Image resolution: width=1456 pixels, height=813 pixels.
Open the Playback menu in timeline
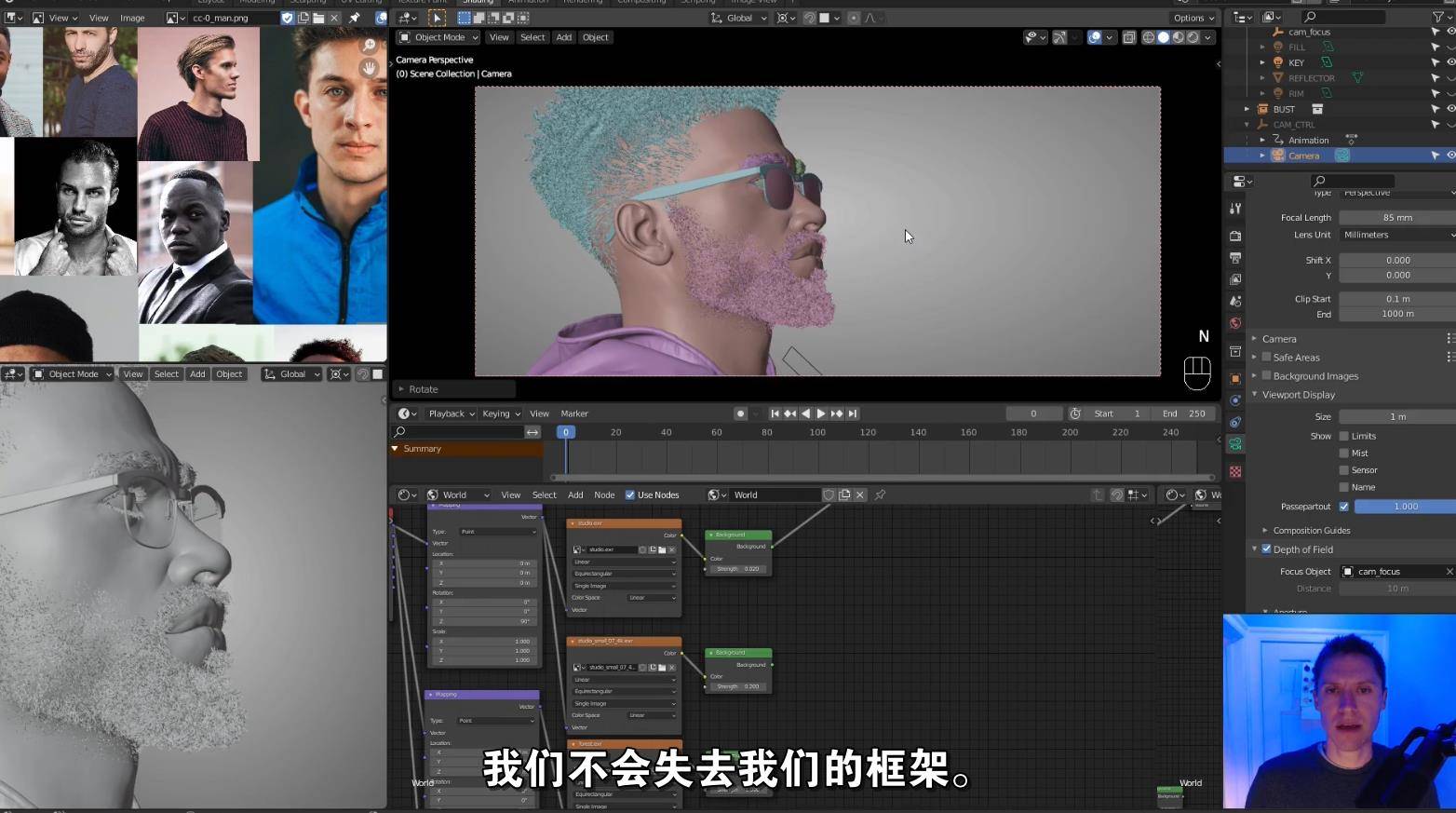click(x=452, y=413)
